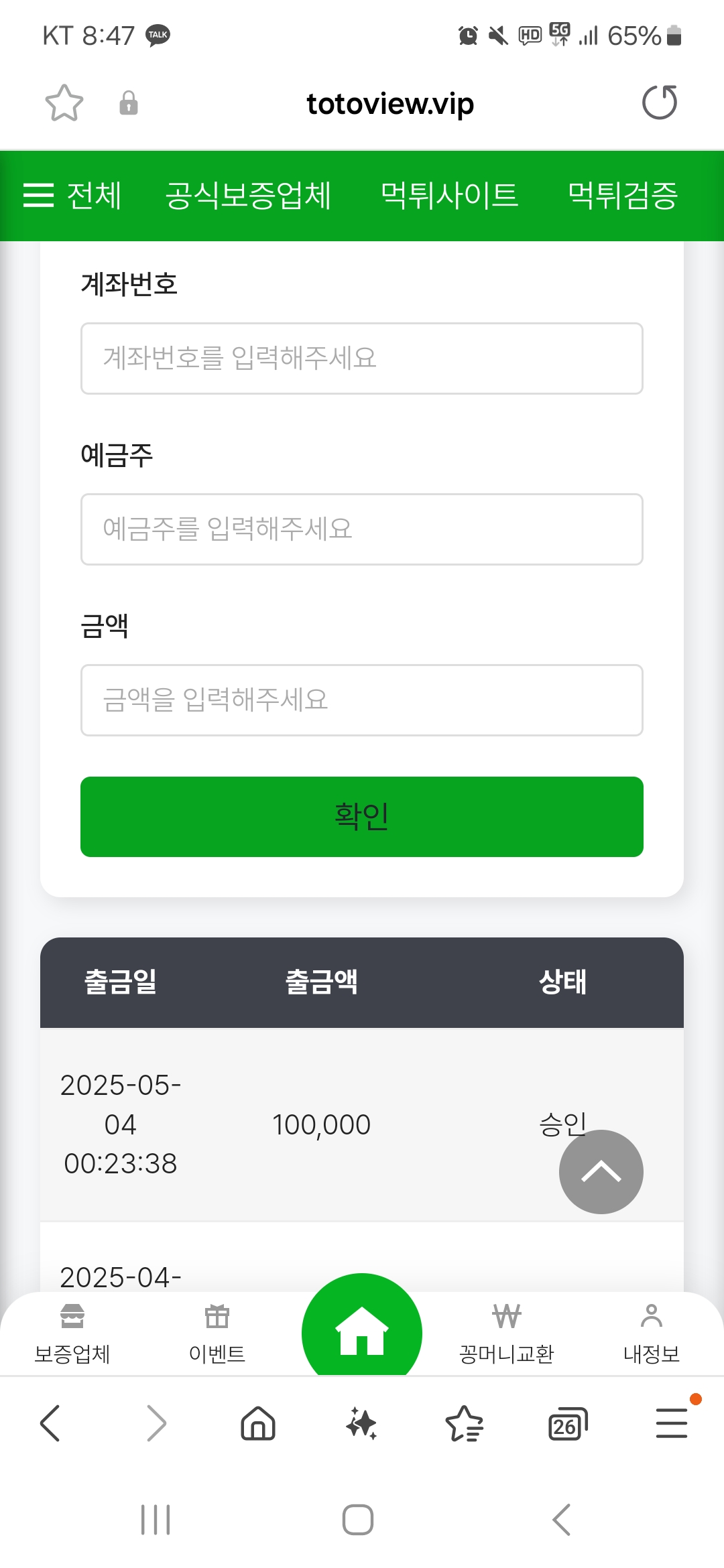Go to 공식보증업체 tab
724x1568 pixels.
tap(248, 196)
